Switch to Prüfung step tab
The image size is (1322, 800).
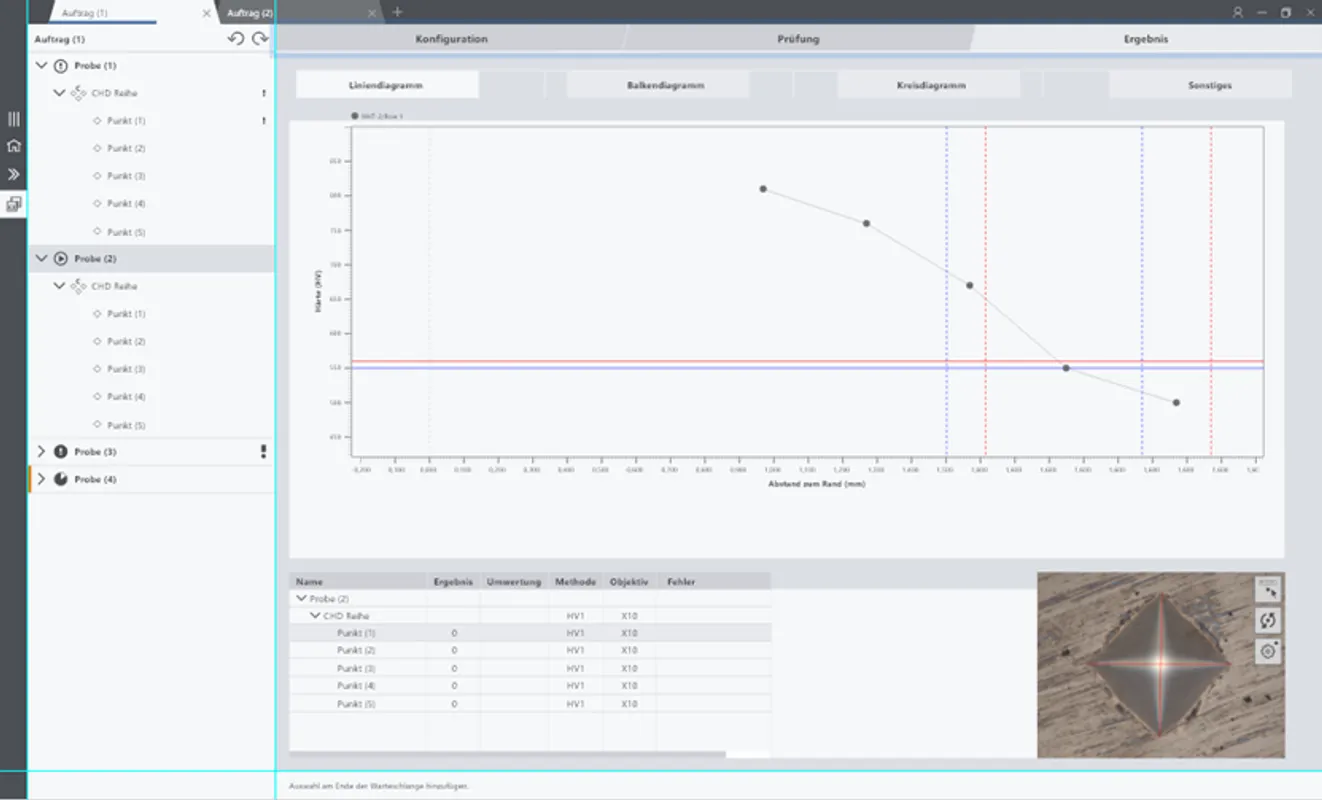tap(798, 39)
